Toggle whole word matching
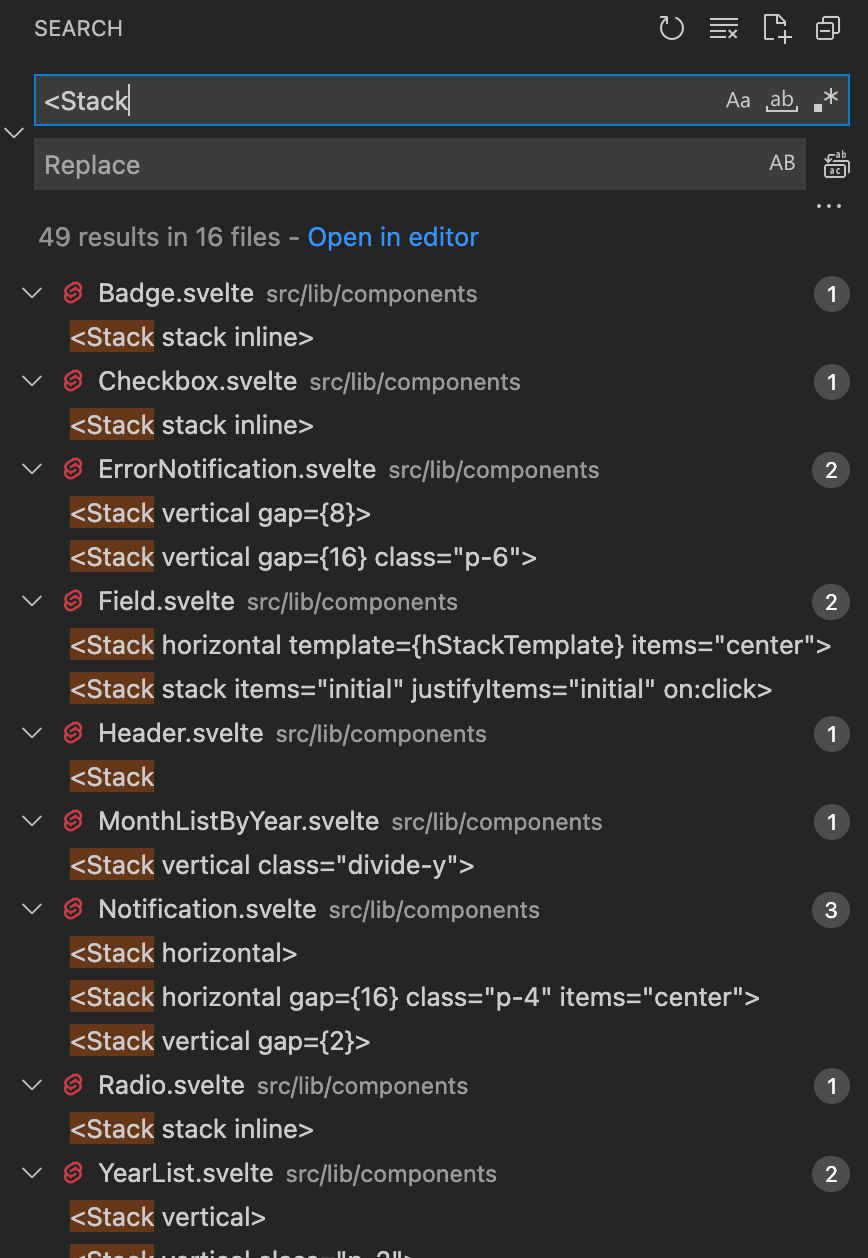This screenshot has height=1258, width=868. [781, 99]
